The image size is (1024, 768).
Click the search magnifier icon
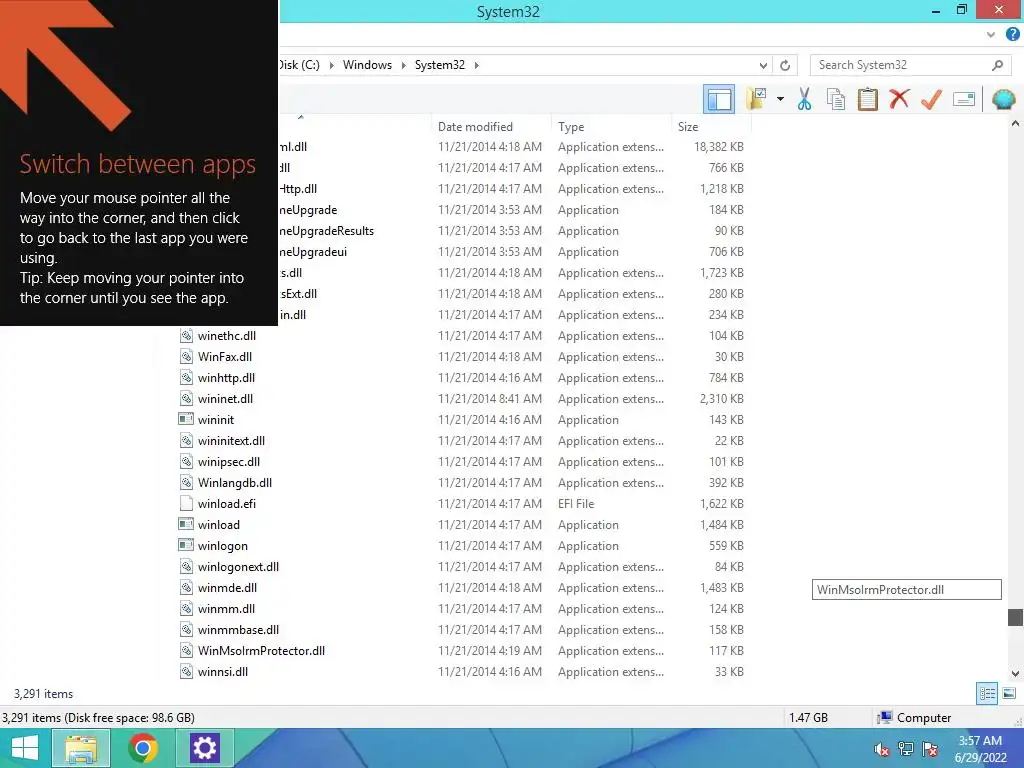pyautogui.click(x=997, y=65)
